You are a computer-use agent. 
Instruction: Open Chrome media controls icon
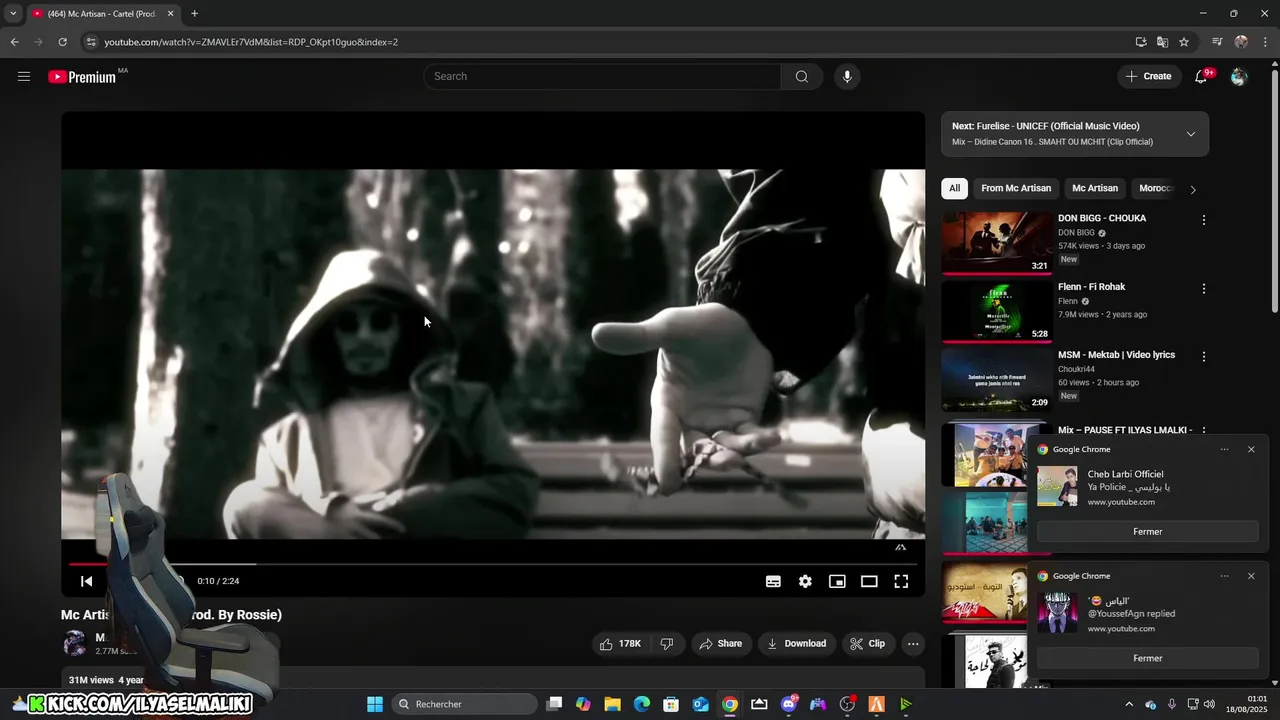[x=1217, y=42]
